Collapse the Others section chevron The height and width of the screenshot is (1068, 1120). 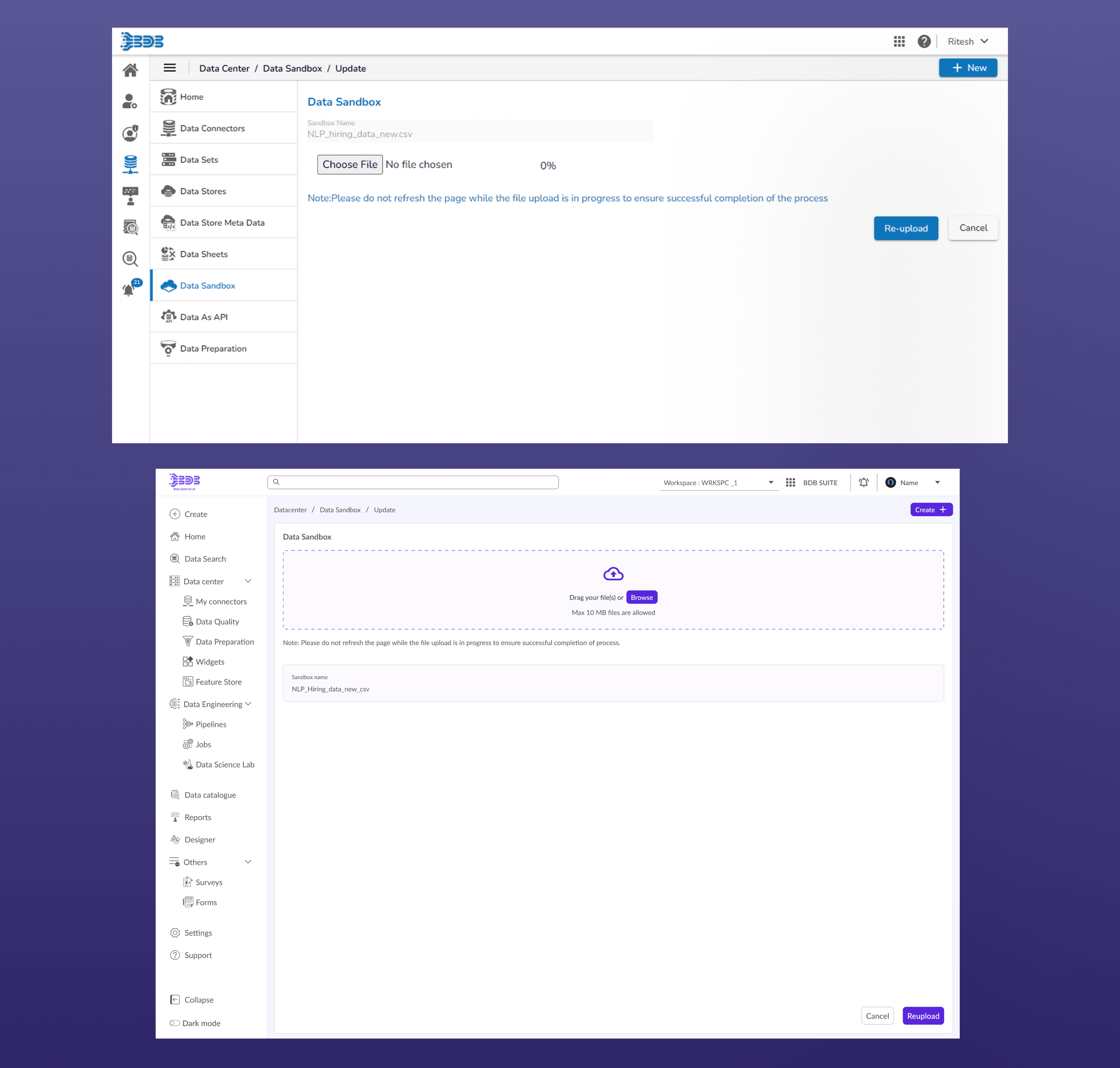248,862
